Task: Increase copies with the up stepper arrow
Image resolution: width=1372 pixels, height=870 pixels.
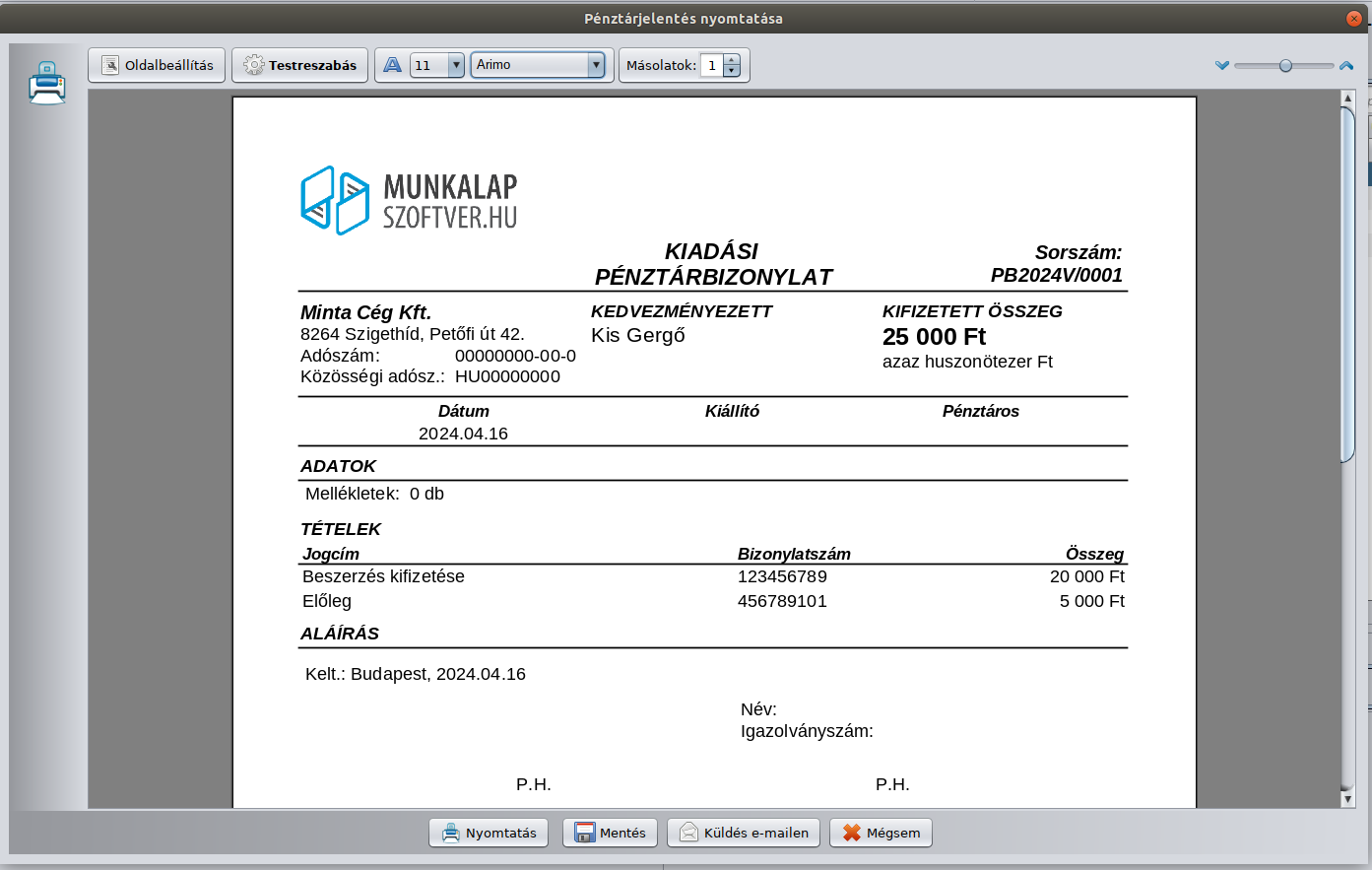Action: [732, 60]
